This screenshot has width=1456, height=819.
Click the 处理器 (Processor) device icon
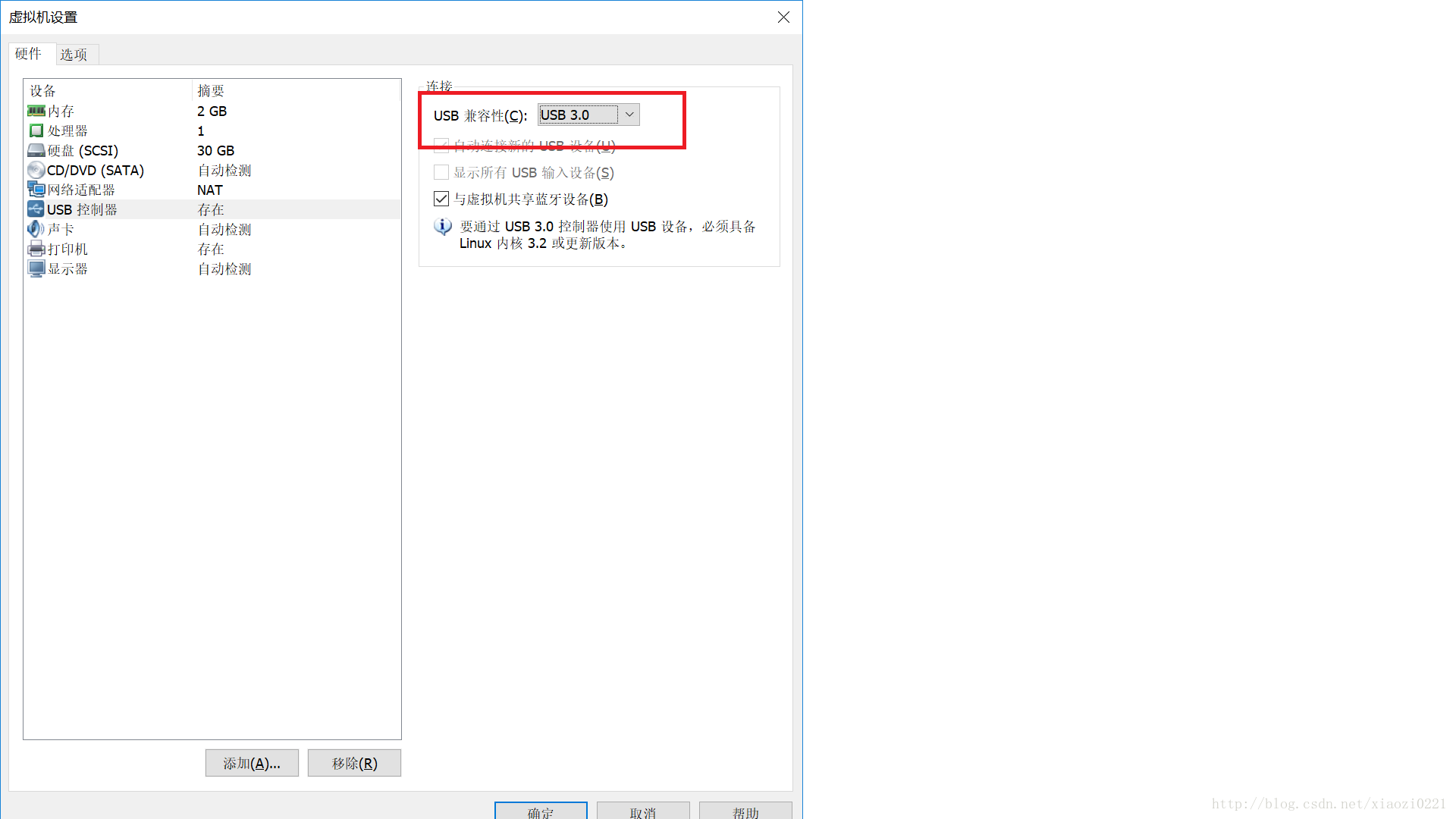coord(37,130)
